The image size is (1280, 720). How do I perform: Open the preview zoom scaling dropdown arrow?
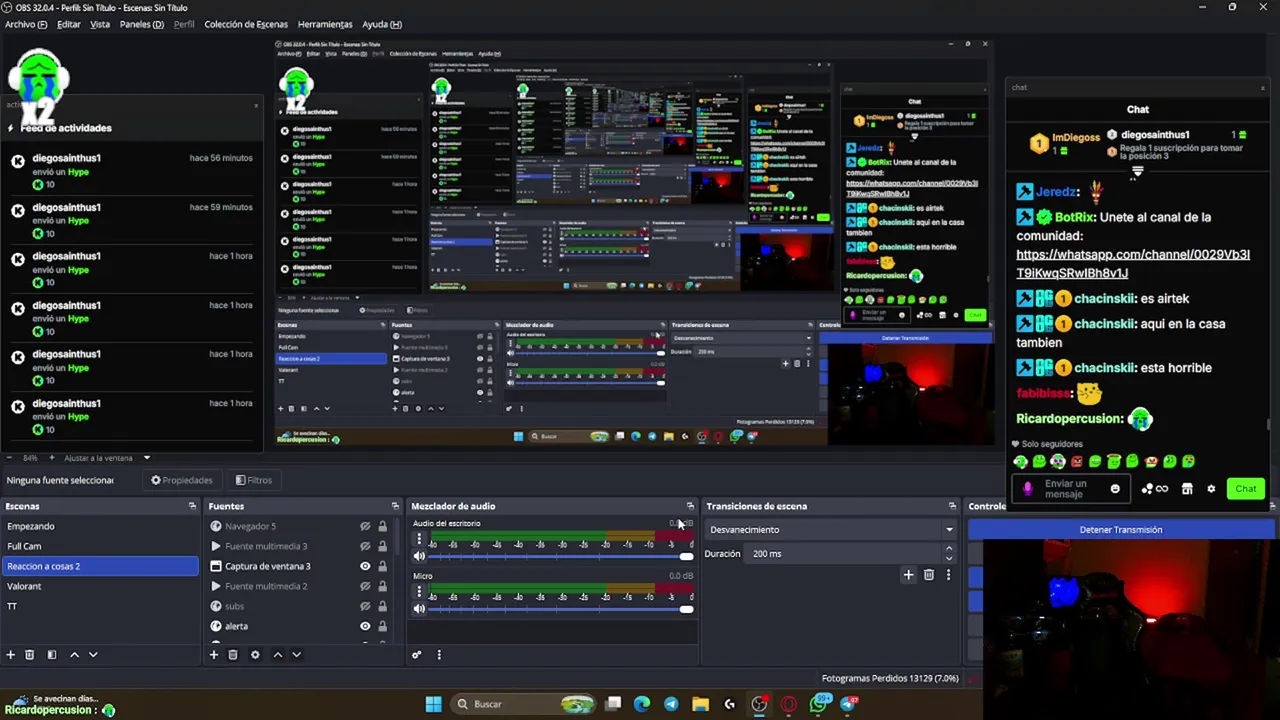pos(147,458)
